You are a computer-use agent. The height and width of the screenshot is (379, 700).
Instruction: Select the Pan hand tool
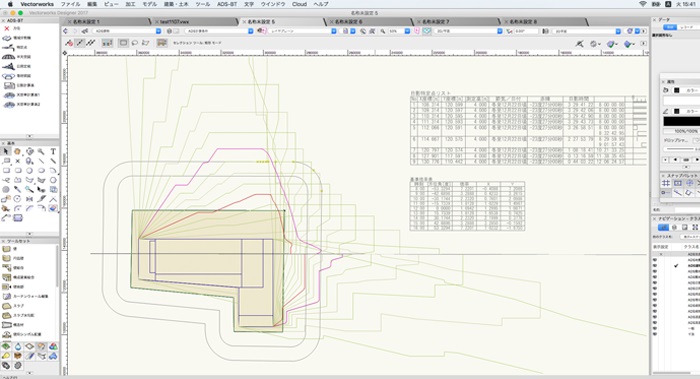[x=17, y=151]
